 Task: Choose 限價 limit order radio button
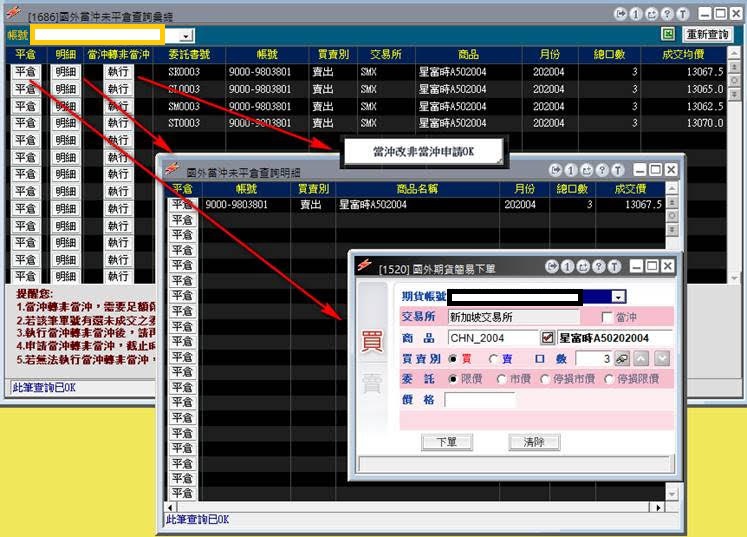click(x=453, y=379)
